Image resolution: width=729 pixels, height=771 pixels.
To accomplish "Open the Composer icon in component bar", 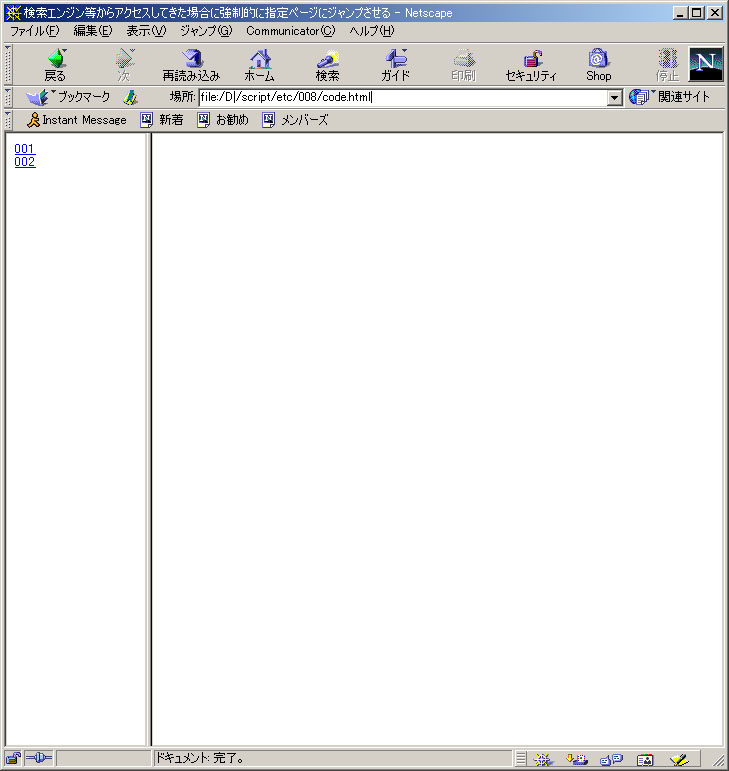I will [679, 759].
